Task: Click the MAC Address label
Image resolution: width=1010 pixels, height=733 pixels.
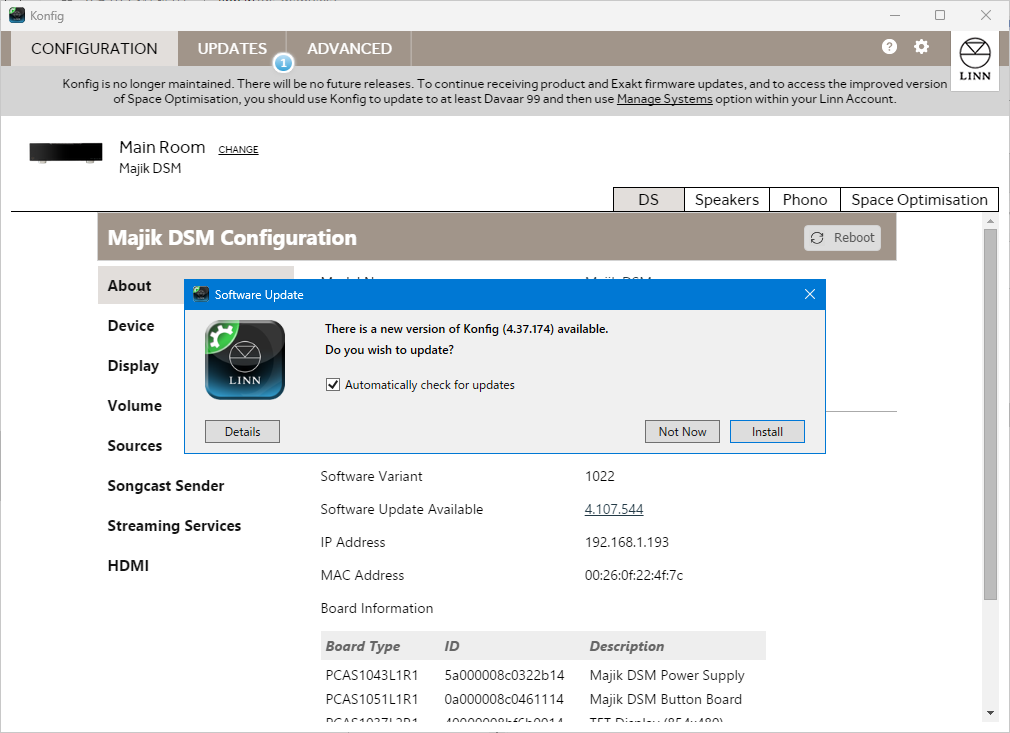Action: pyautogui.click(x=362, y=575)
